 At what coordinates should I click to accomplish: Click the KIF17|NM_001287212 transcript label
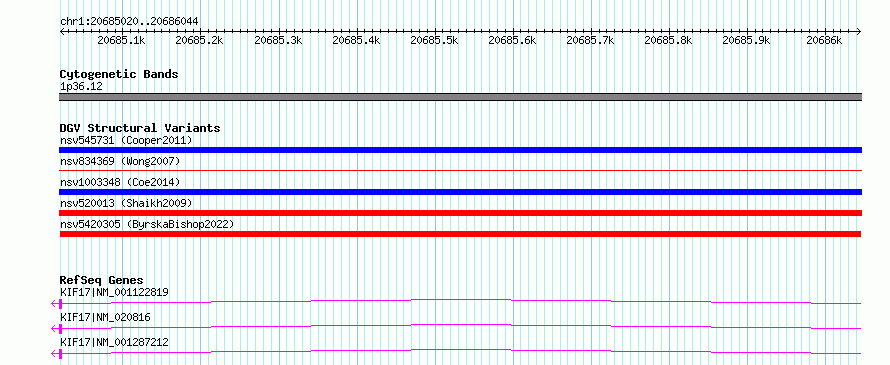pyautogui.click(x=114, y=342)
